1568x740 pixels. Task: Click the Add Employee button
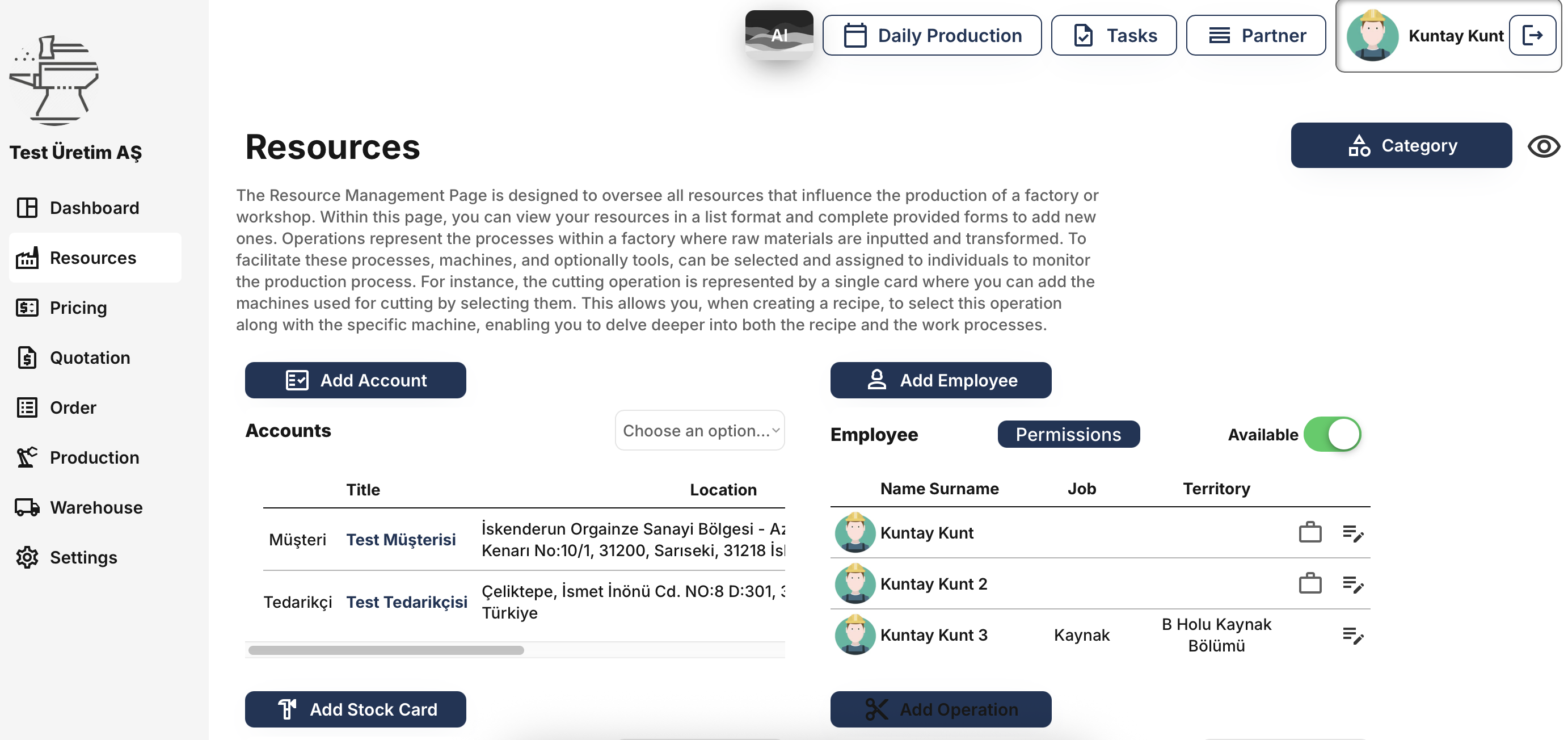click(x=940, y=380)
